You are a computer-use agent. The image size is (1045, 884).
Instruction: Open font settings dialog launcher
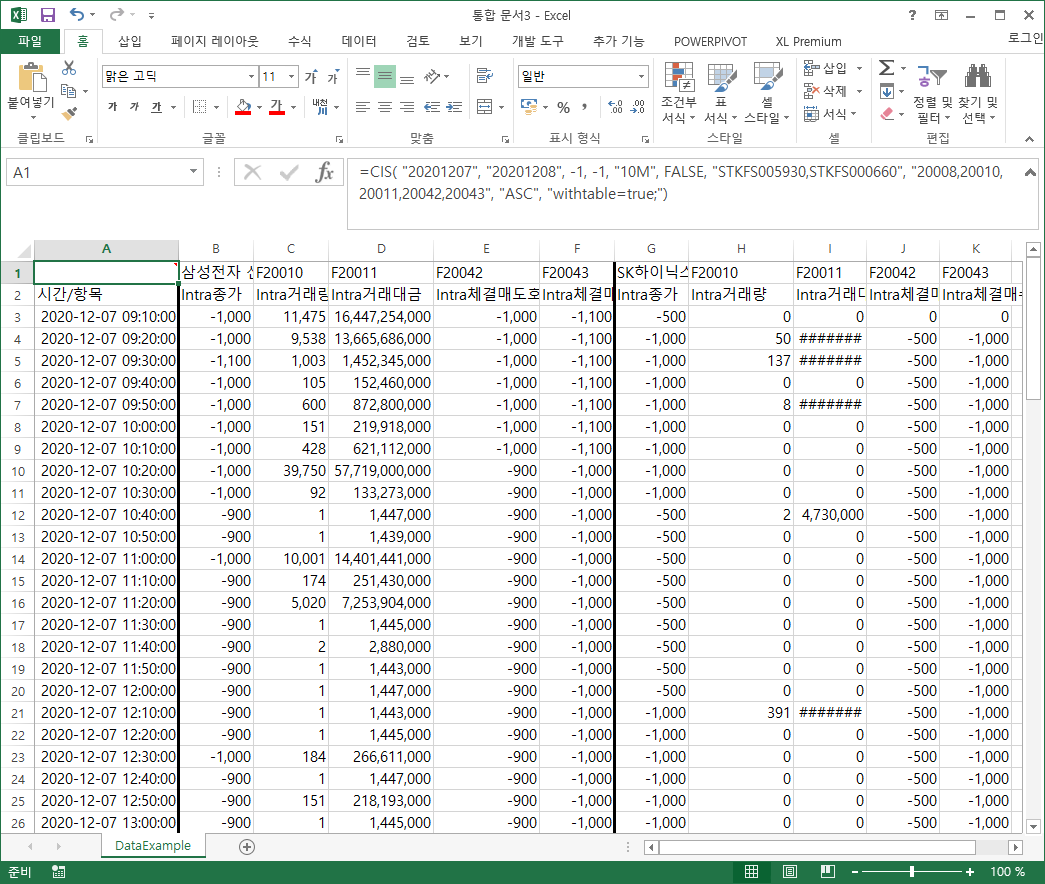[x=339, y=139]
